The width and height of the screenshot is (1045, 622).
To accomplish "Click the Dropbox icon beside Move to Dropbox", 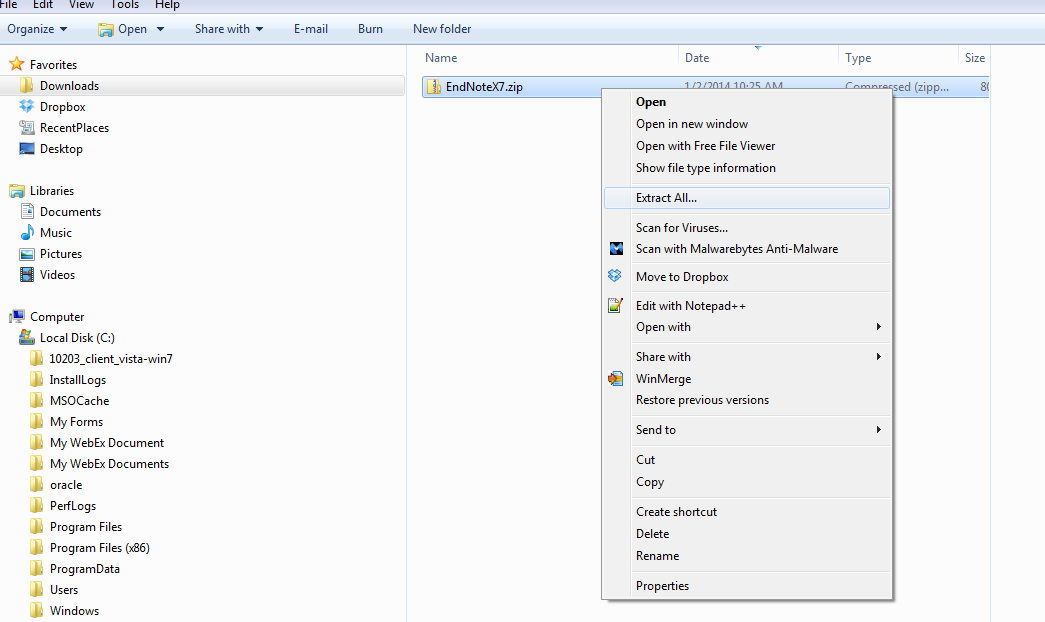I will pos(616,276).
